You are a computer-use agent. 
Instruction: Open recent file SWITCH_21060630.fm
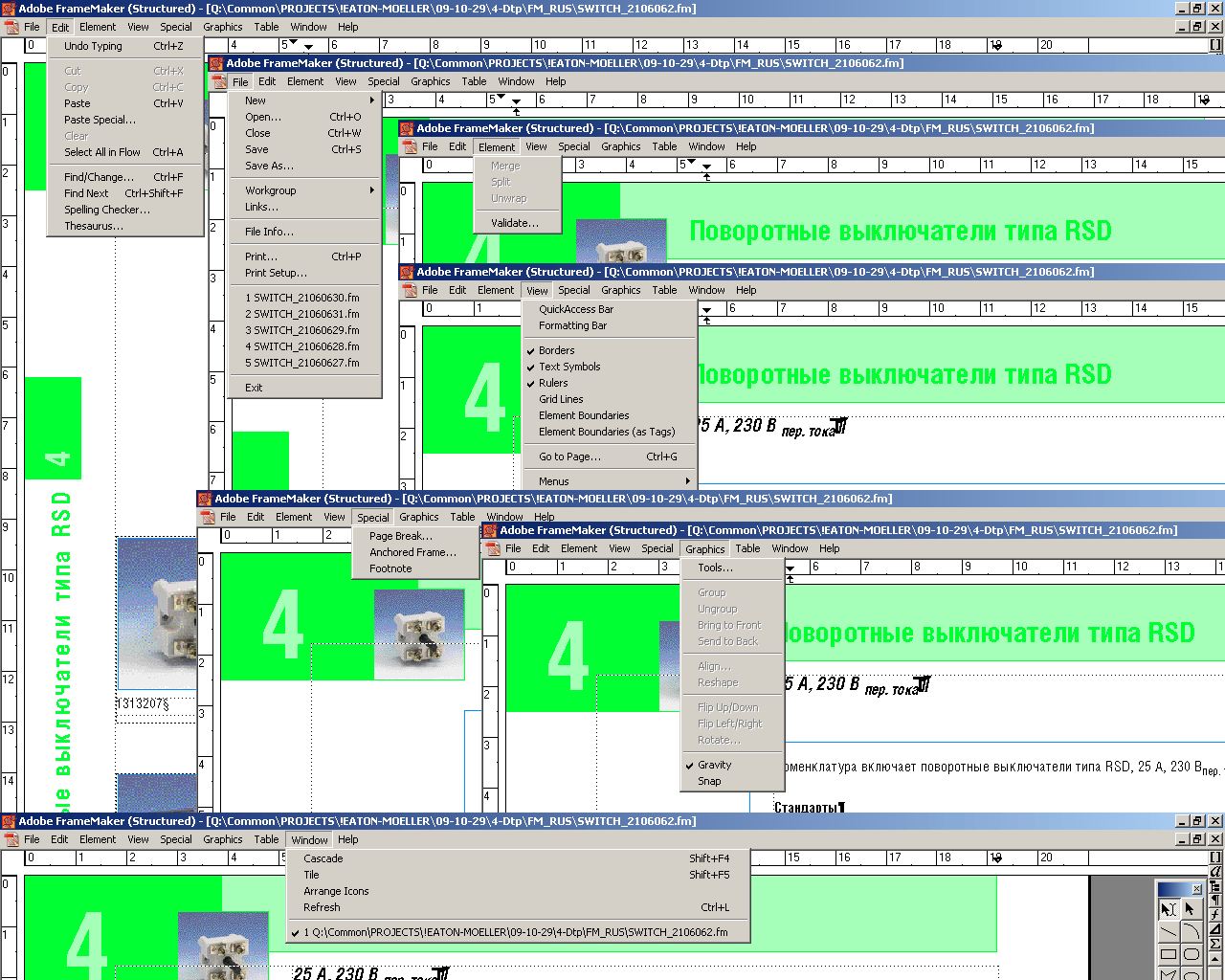pos(305,298)
